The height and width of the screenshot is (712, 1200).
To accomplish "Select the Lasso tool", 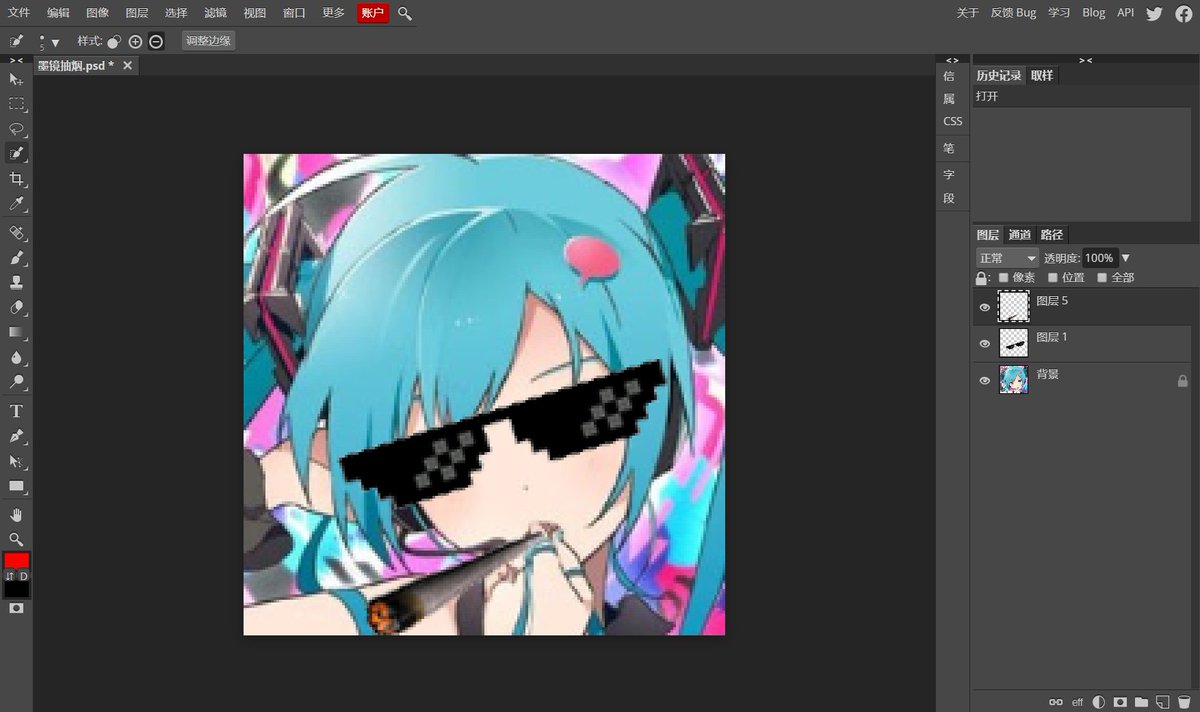I will click(16, 129).
